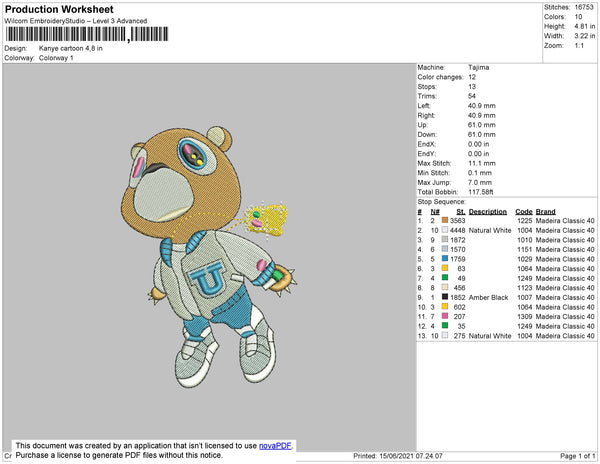Click the EndX value 0.00 in
The height and width of the screenshot is (464, 600).
coord(478,144)
